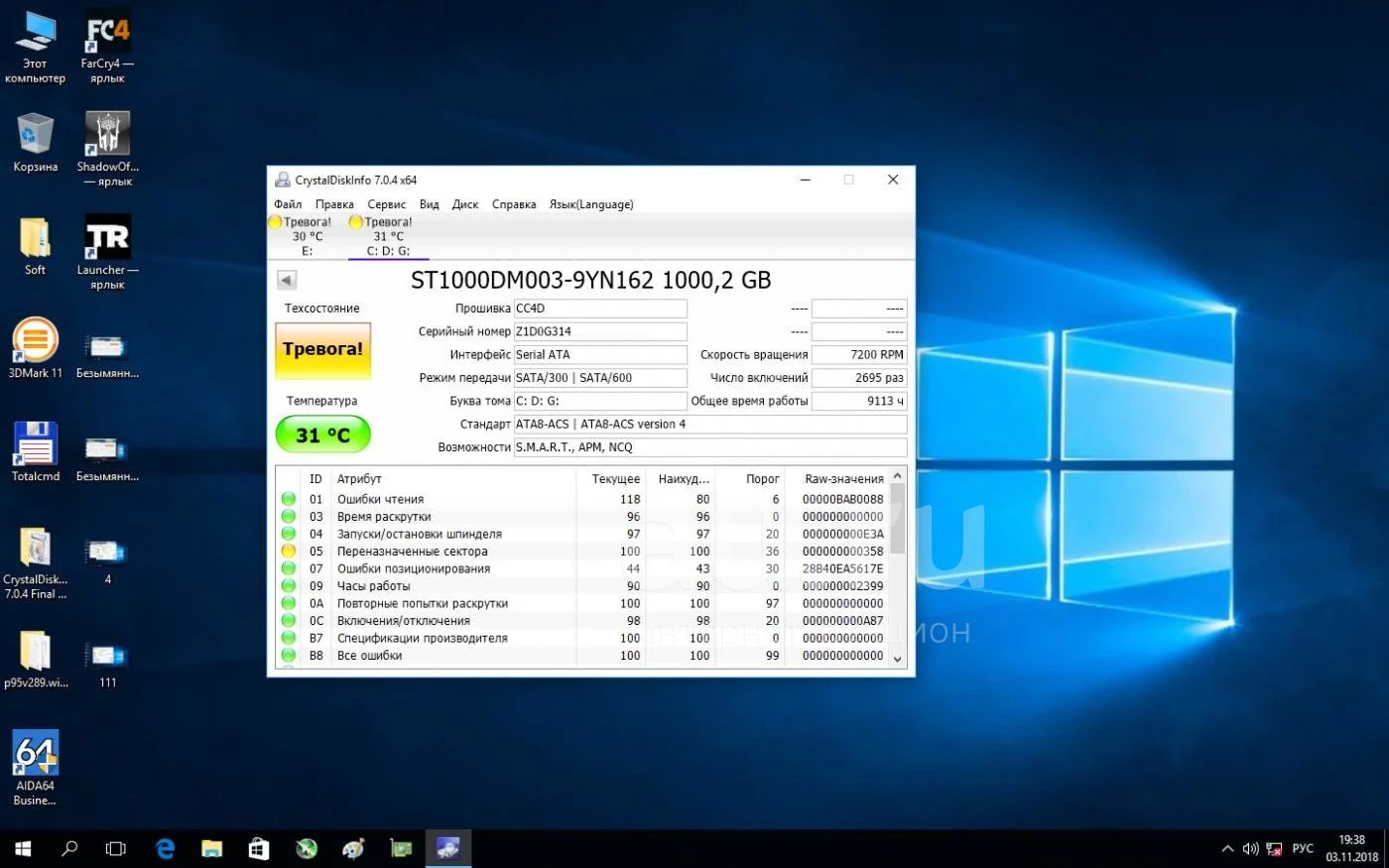Select the C: D: G: drive tab
Viewport: 1389px width, 868px height.
(x=388, y=236)
